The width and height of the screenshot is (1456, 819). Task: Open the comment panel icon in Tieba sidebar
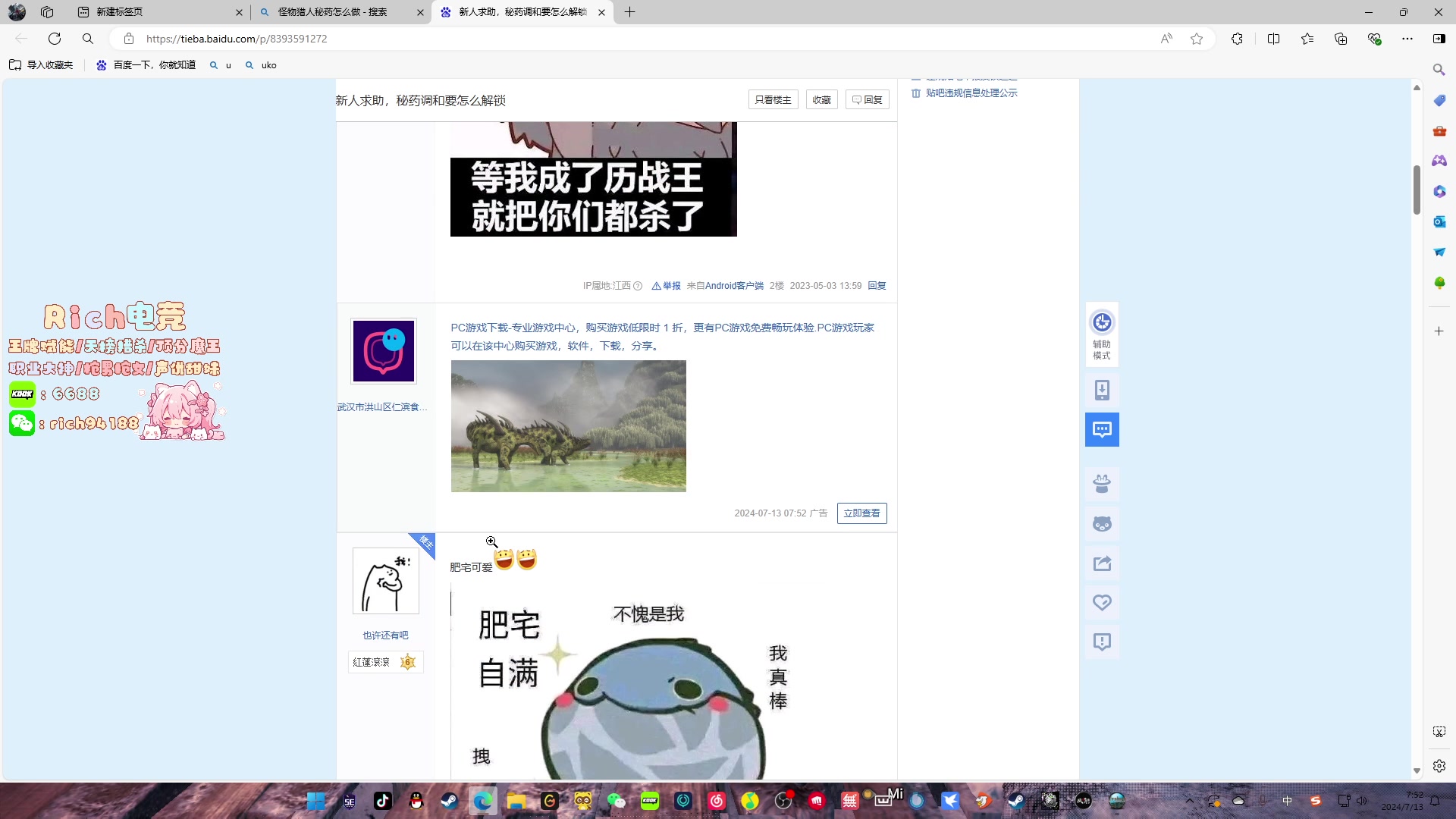tap(1102, 429)
